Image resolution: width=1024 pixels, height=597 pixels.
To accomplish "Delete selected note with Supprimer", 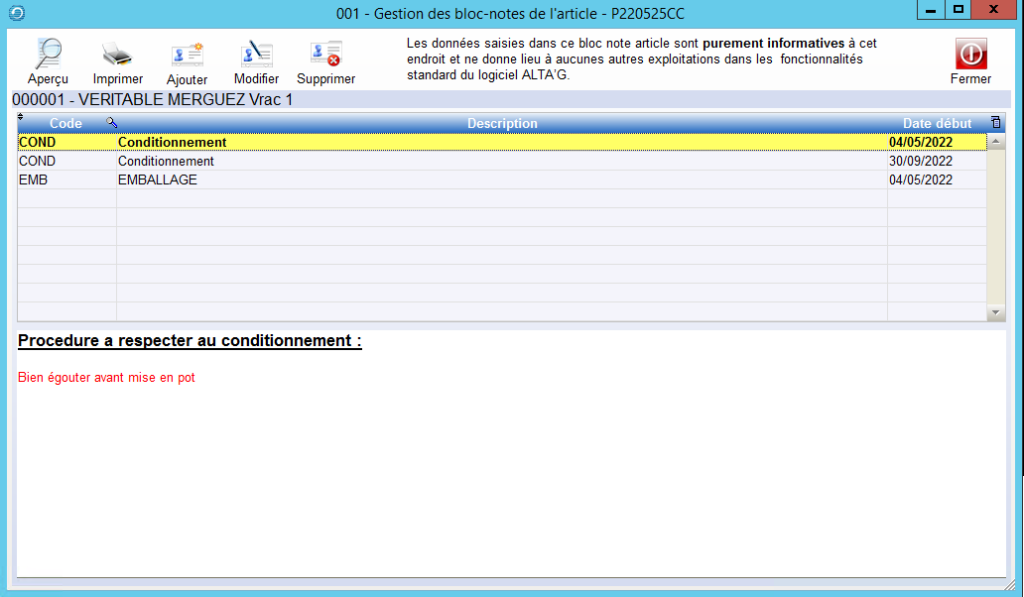I will (x=326, y=61).
